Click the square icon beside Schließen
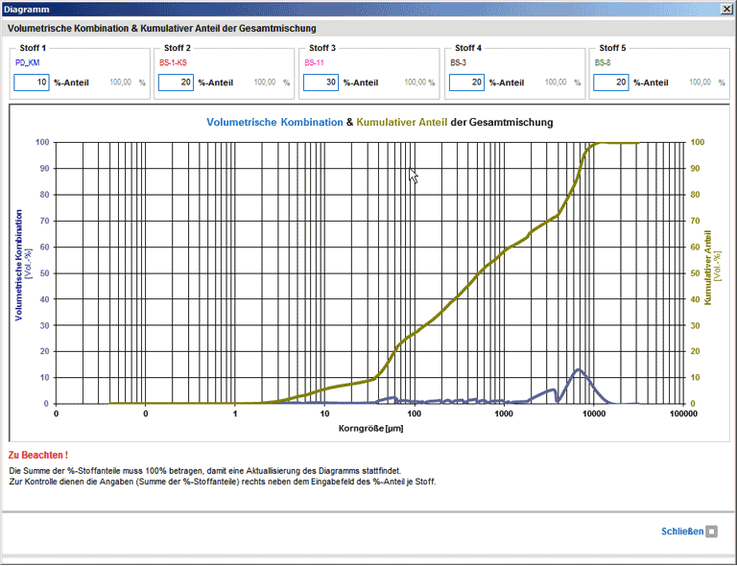The image size is (737, 566). pos(712,531)
